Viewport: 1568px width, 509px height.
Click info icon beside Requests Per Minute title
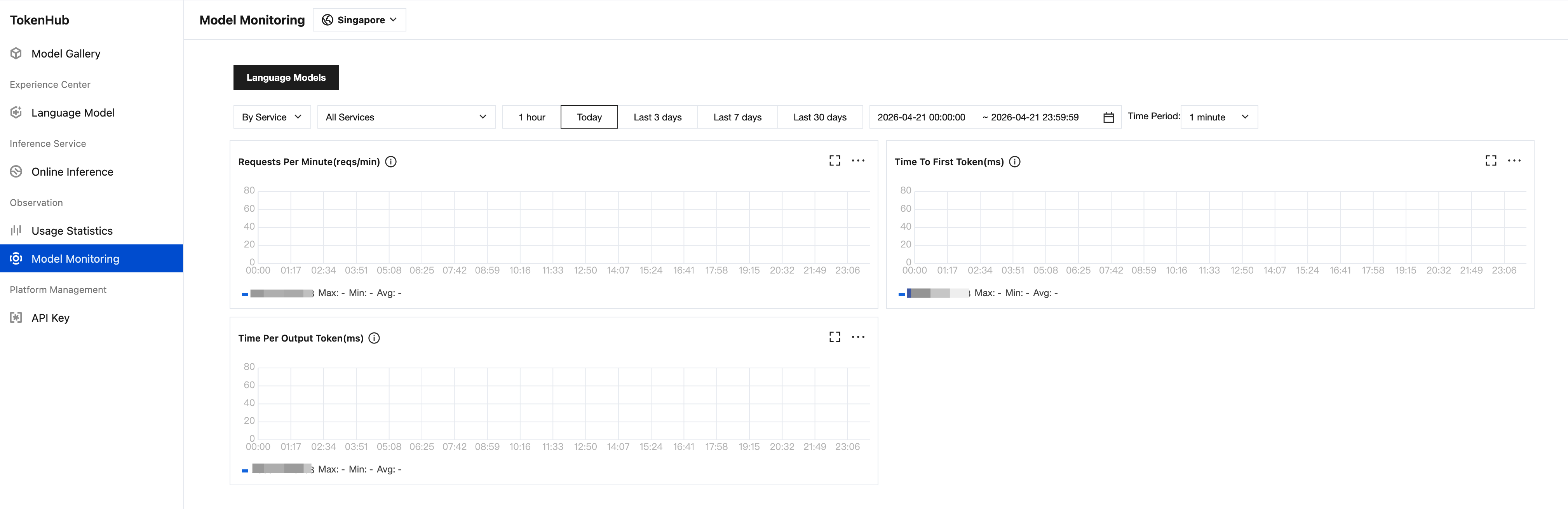[x=391, y=161]
